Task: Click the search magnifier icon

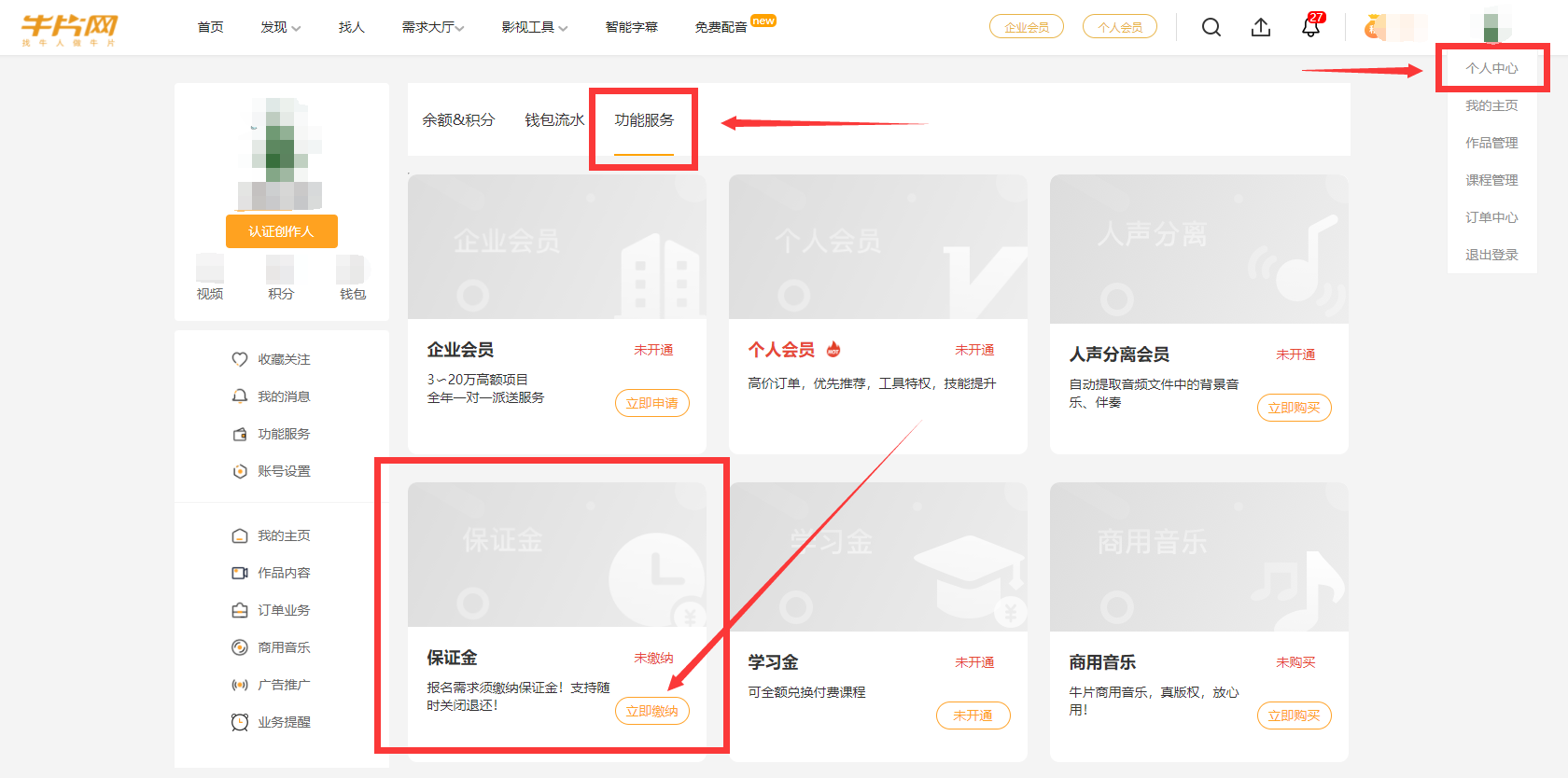Action: (1211, 27)
